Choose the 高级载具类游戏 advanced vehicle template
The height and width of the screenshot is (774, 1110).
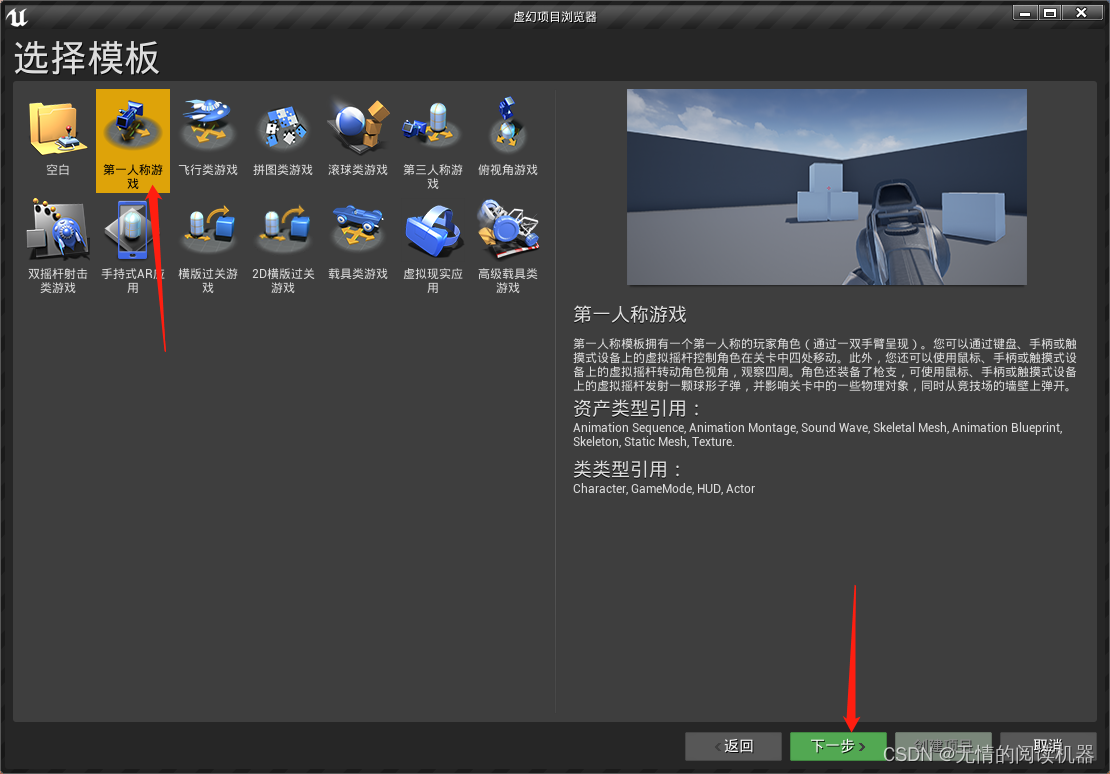tap(508, 245)
